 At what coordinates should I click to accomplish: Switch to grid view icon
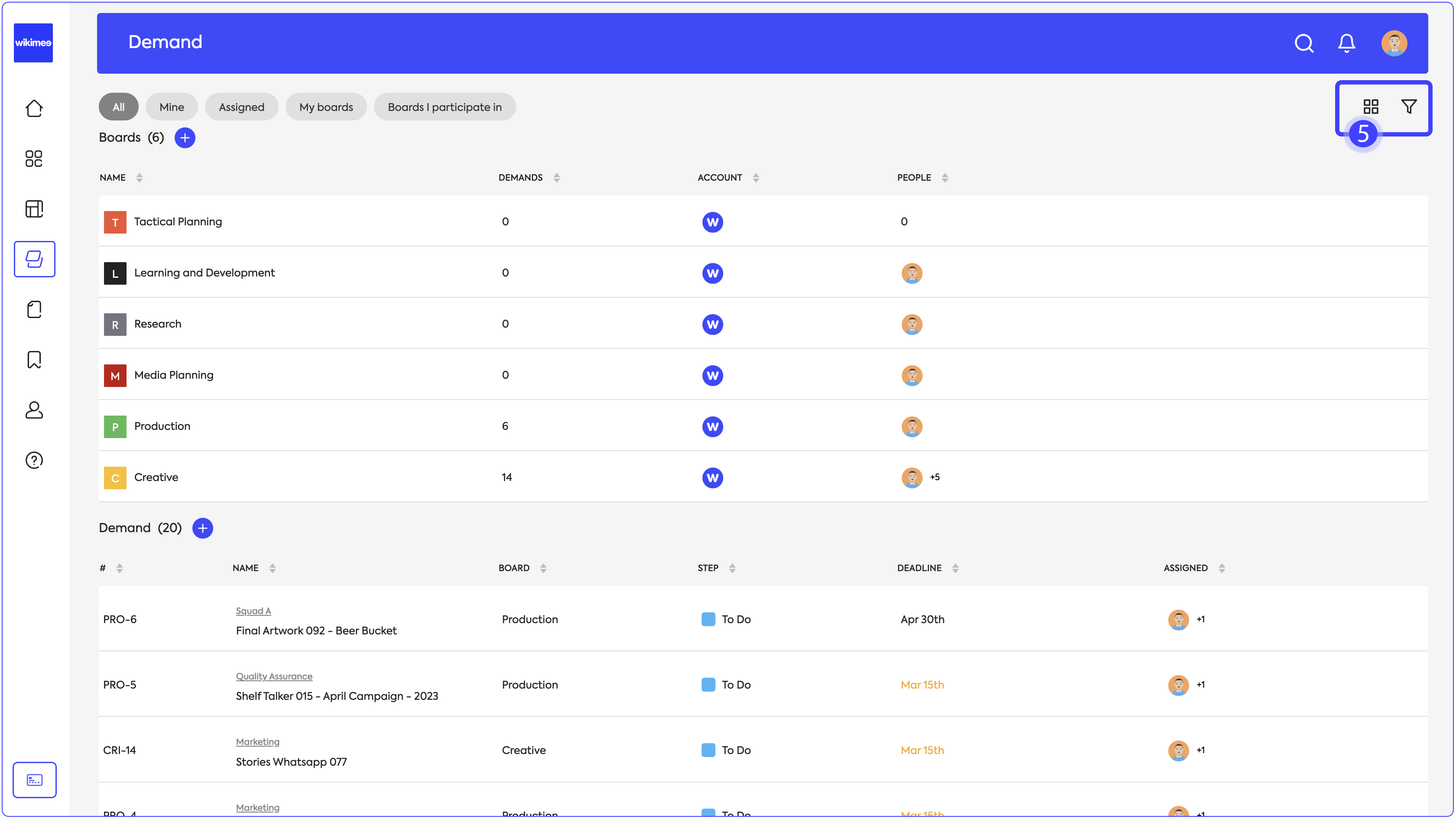coord(1371,107)
